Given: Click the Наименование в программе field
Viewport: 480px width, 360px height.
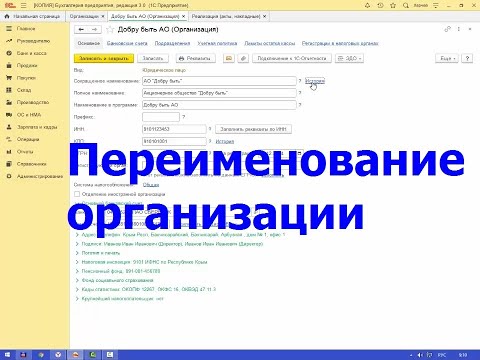Looking at the screenshot, I should 219,105.
